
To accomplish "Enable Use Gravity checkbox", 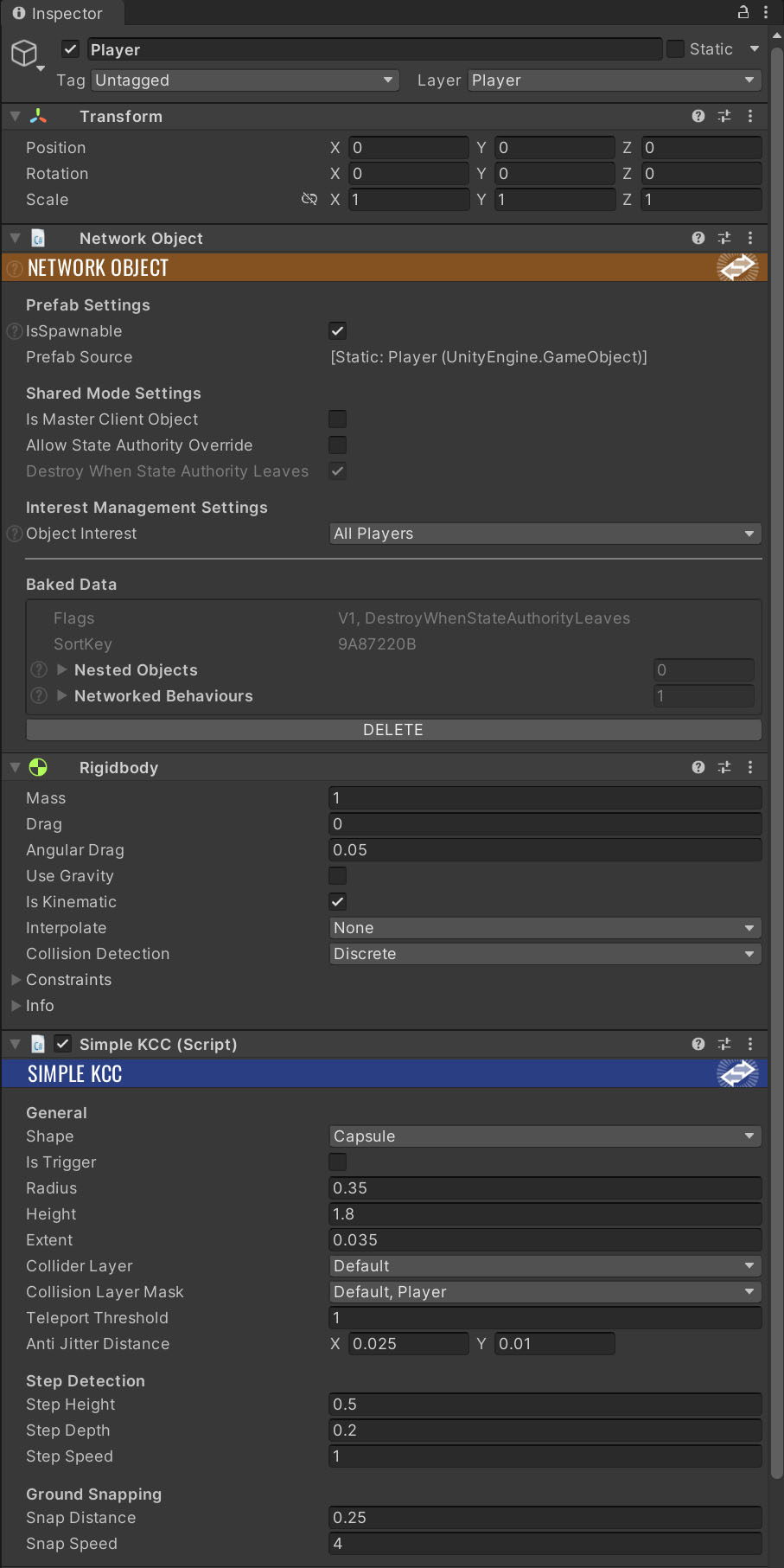I will 338,876.
